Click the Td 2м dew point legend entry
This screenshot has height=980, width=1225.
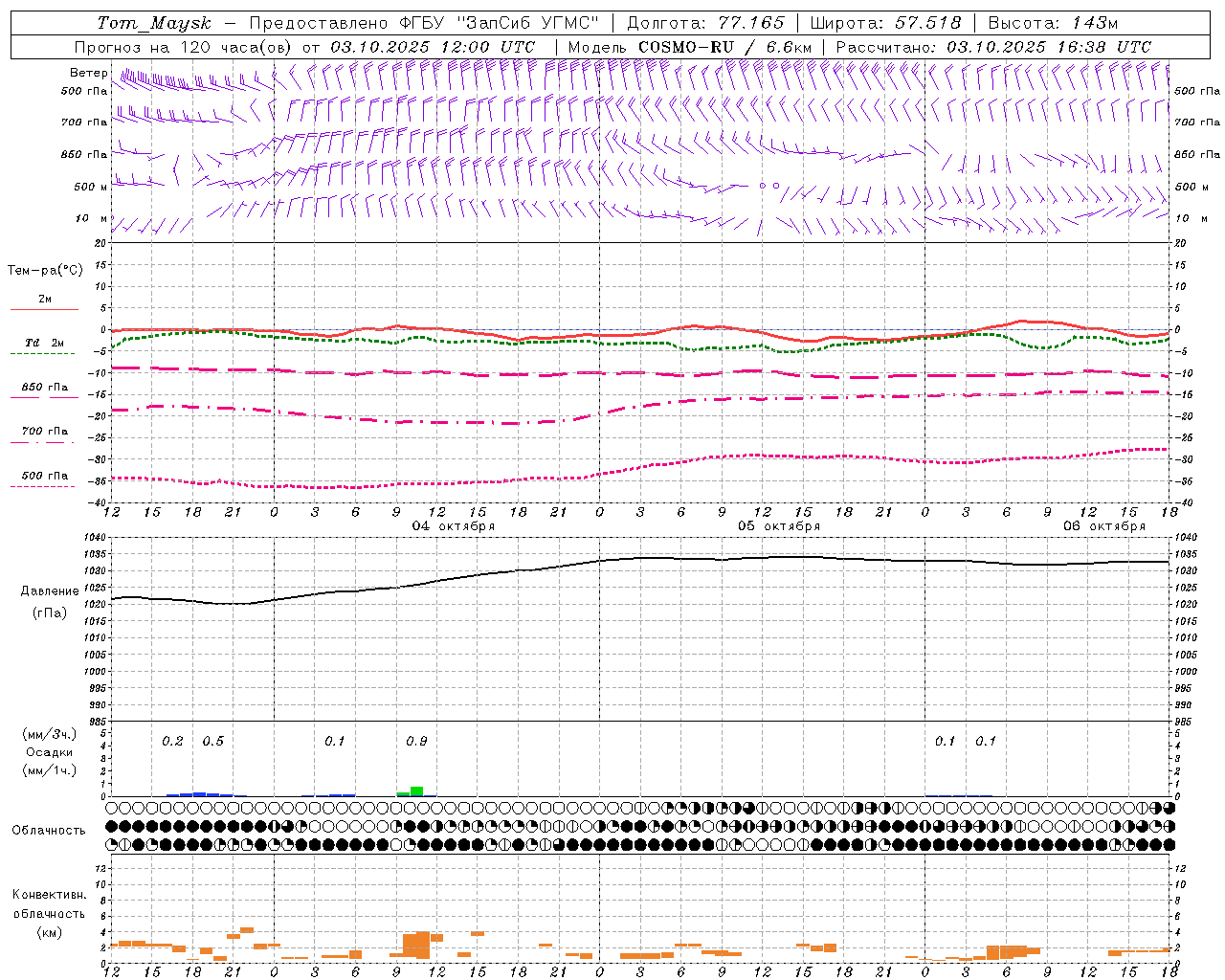tap(45, 343)
